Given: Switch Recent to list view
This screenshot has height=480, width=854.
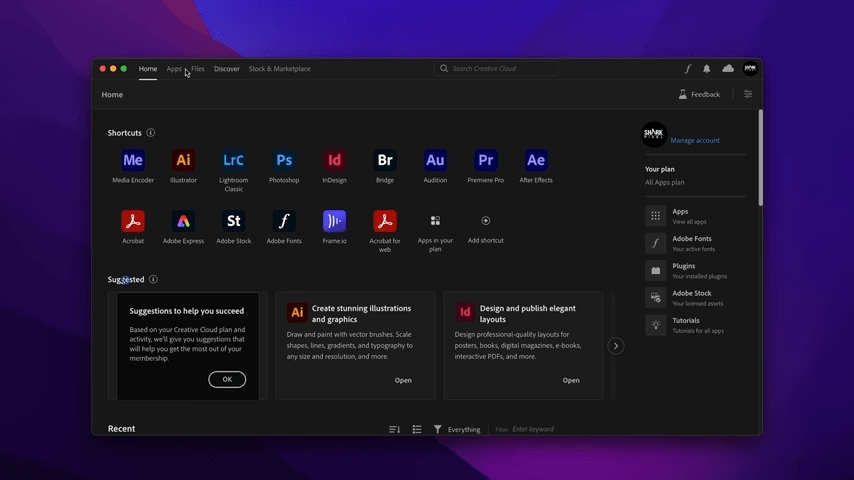Looking at the screenshot, I should [x=417, y=429].
